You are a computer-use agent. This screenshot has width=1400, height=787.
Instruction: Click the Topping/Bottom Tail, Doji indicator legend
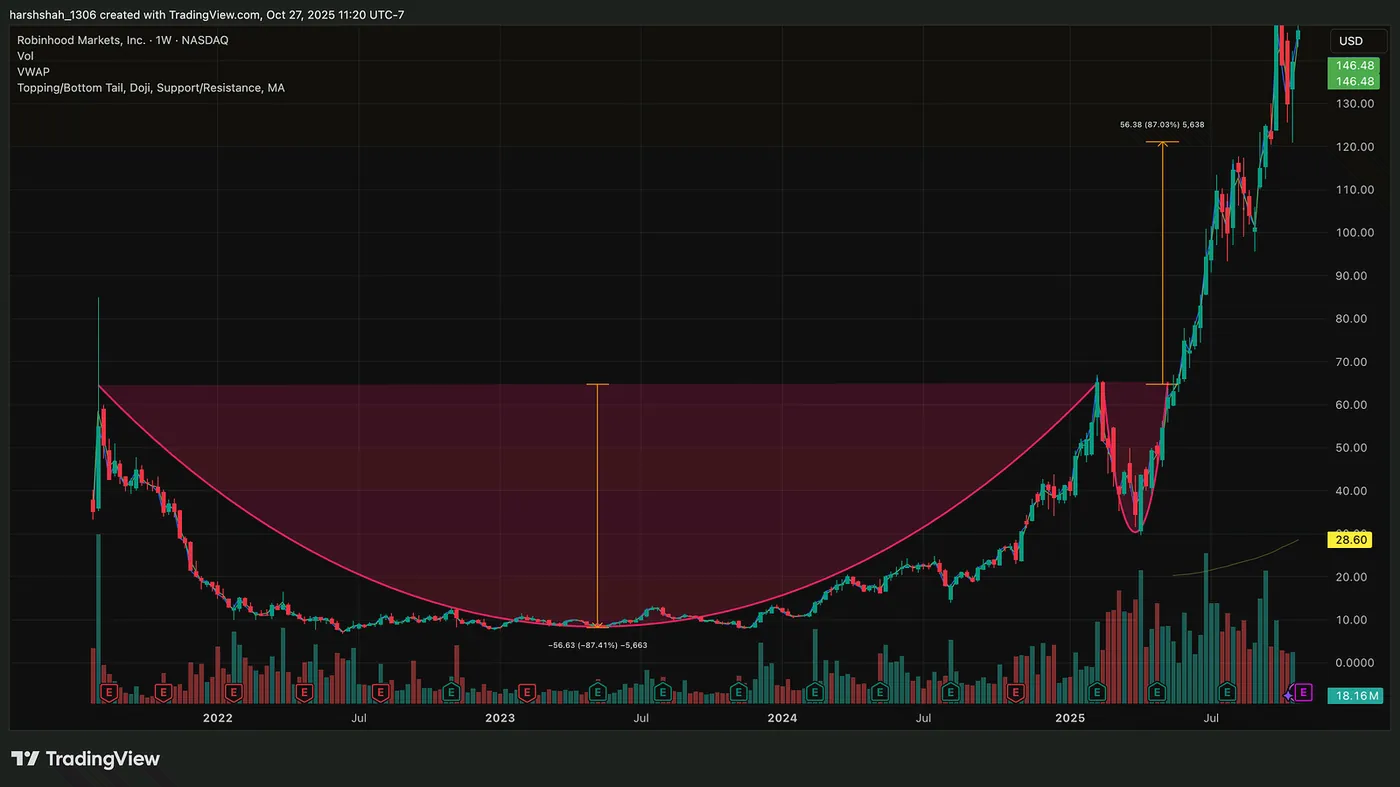point(151,88)
